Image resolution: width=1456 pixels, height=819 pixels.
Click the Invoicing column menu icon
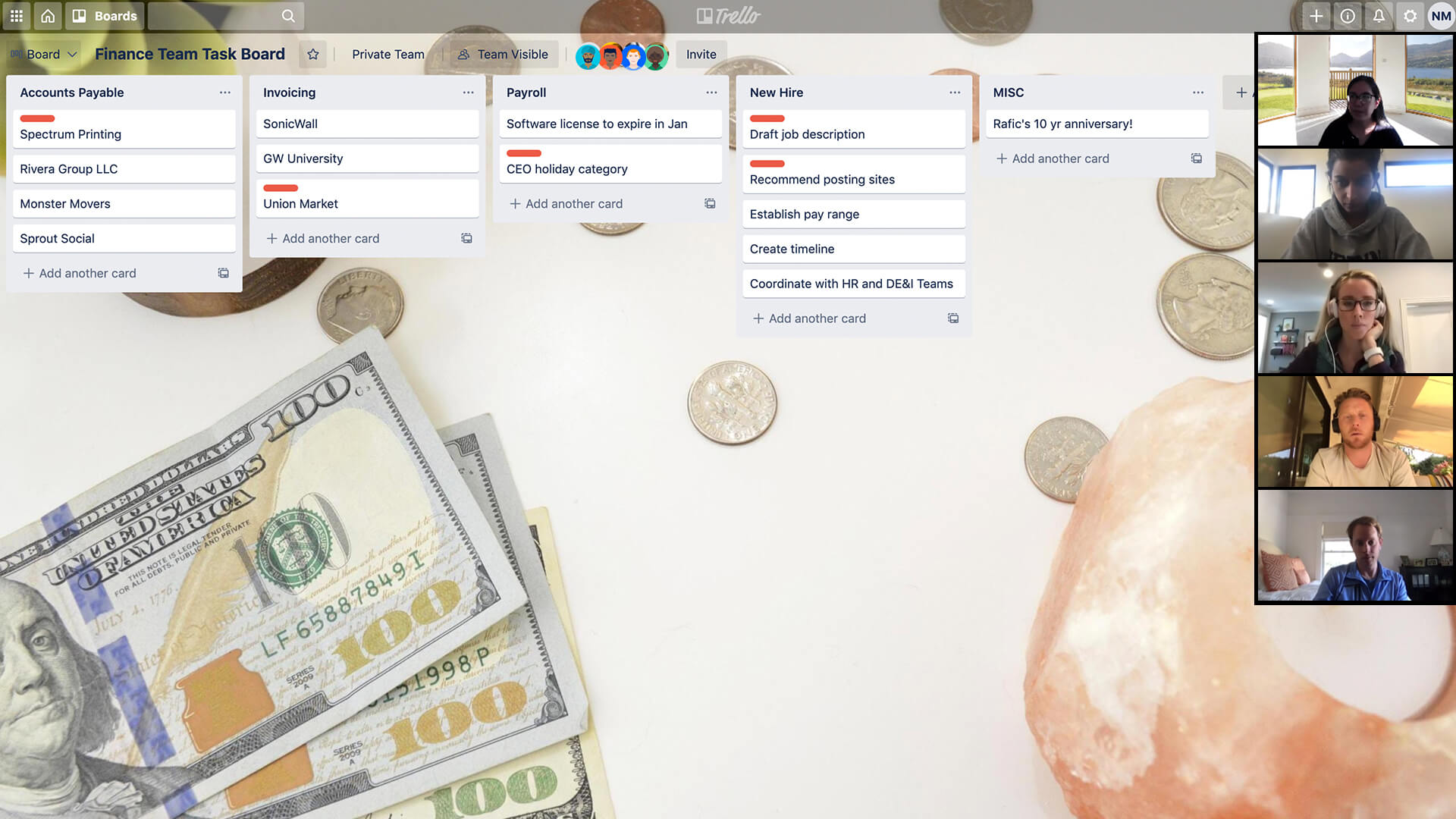tap(467, 92)
